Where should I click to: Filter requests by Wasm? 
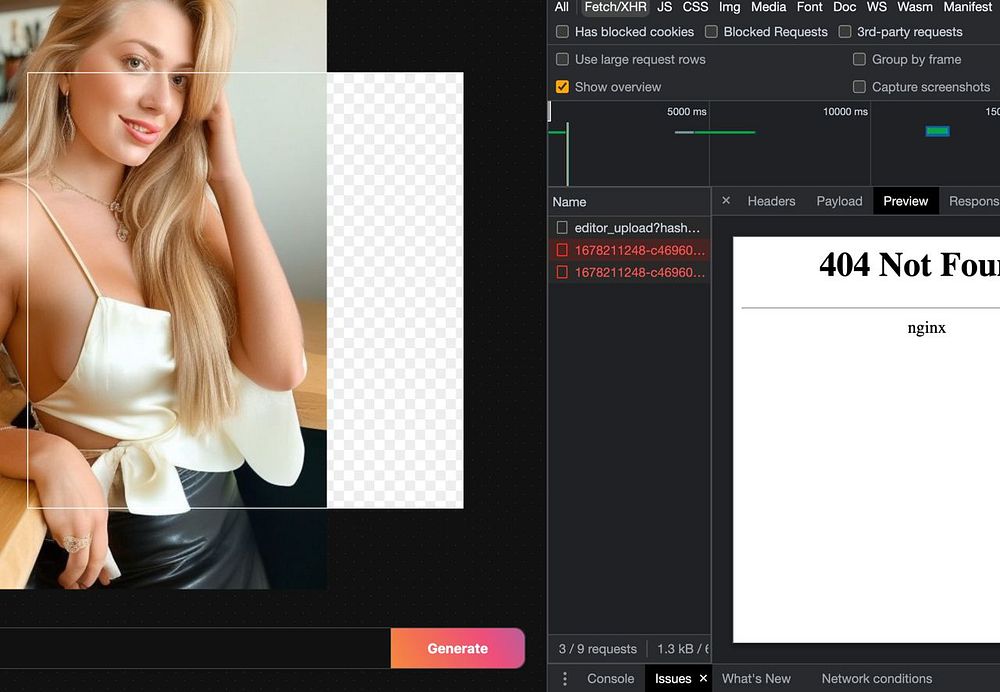(x=915, y=7)
